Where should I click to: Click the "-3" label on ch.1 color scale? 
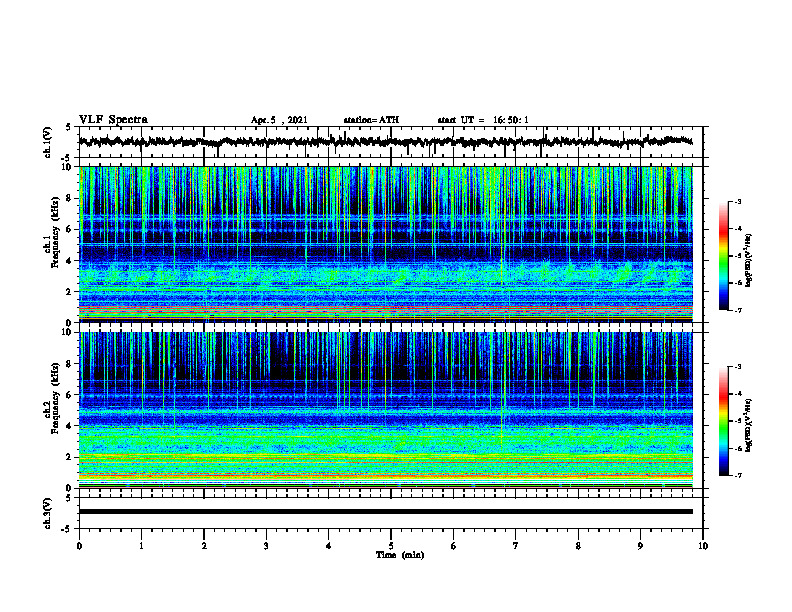(738, 202)
